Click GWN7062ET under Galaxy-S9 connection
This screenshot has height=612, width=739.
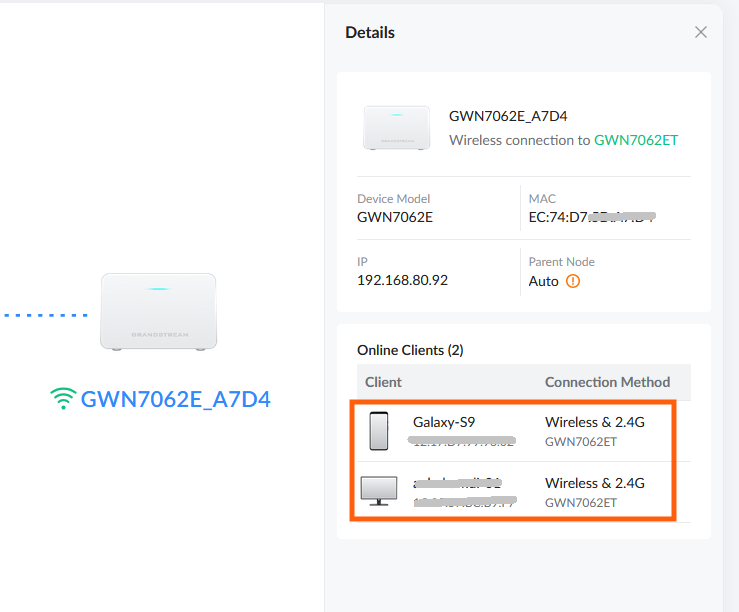click(581, 442)
